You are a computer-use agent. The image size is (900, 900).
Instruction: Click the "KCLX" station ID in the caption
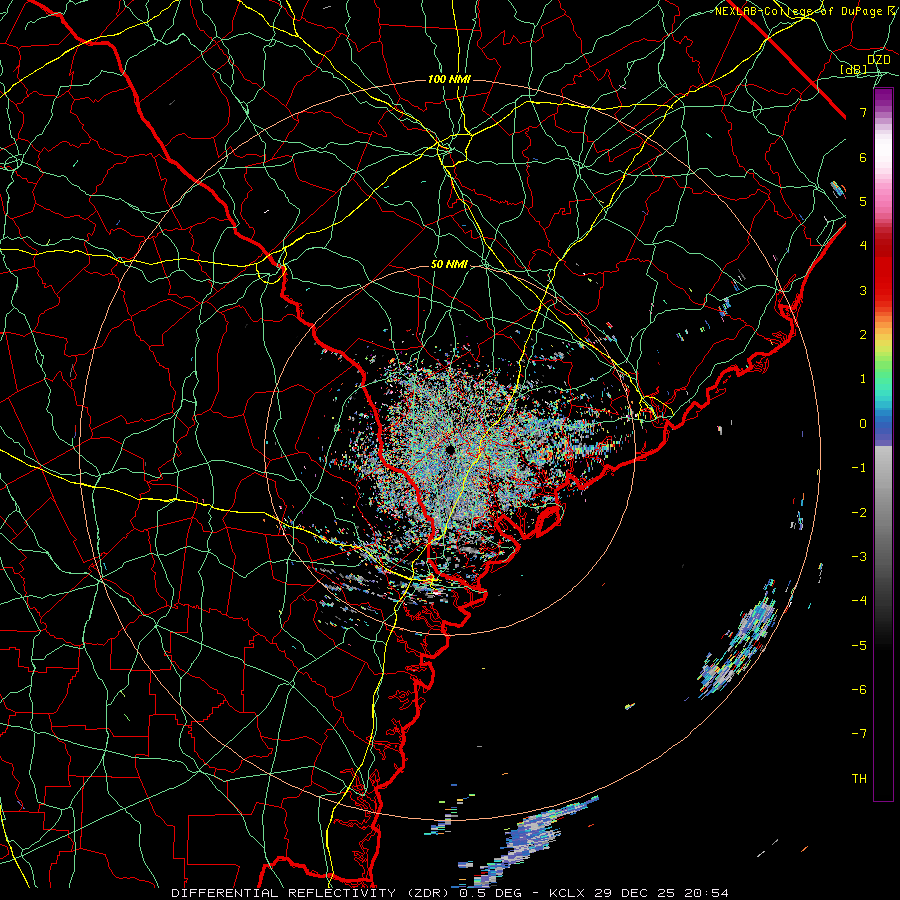[567, 893]
